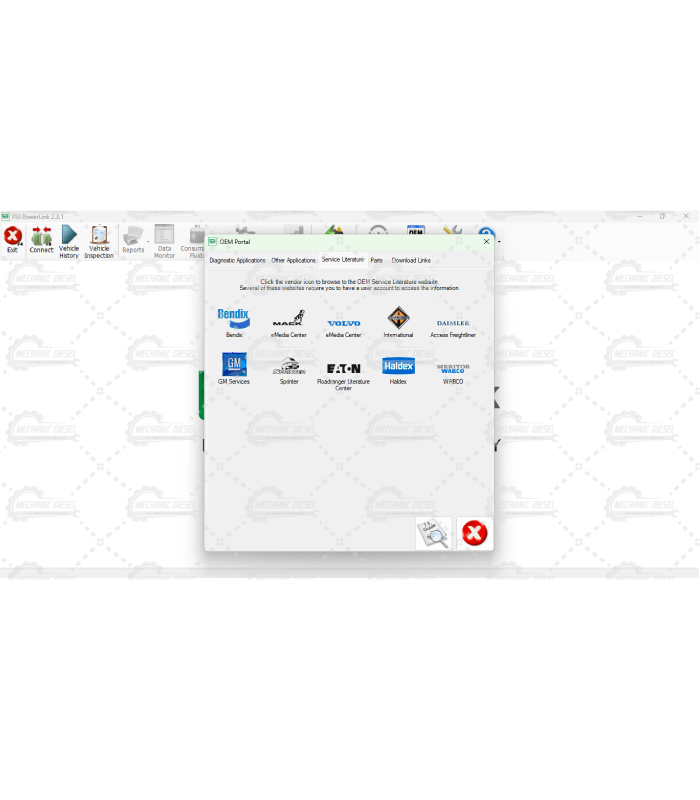This screenshot has height=800, width=700.
Task: Open Eaton Roadranger Literature Center
Action: tap(343, 368)
